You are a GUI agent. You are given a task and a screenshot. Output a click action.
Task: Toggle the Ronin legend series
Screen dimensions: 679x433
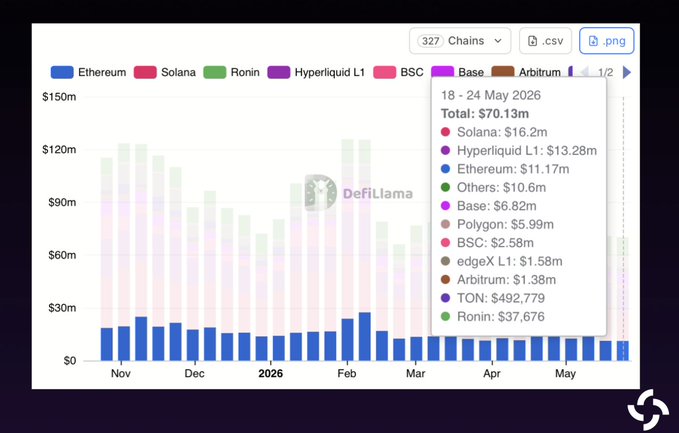coord(231,72)
